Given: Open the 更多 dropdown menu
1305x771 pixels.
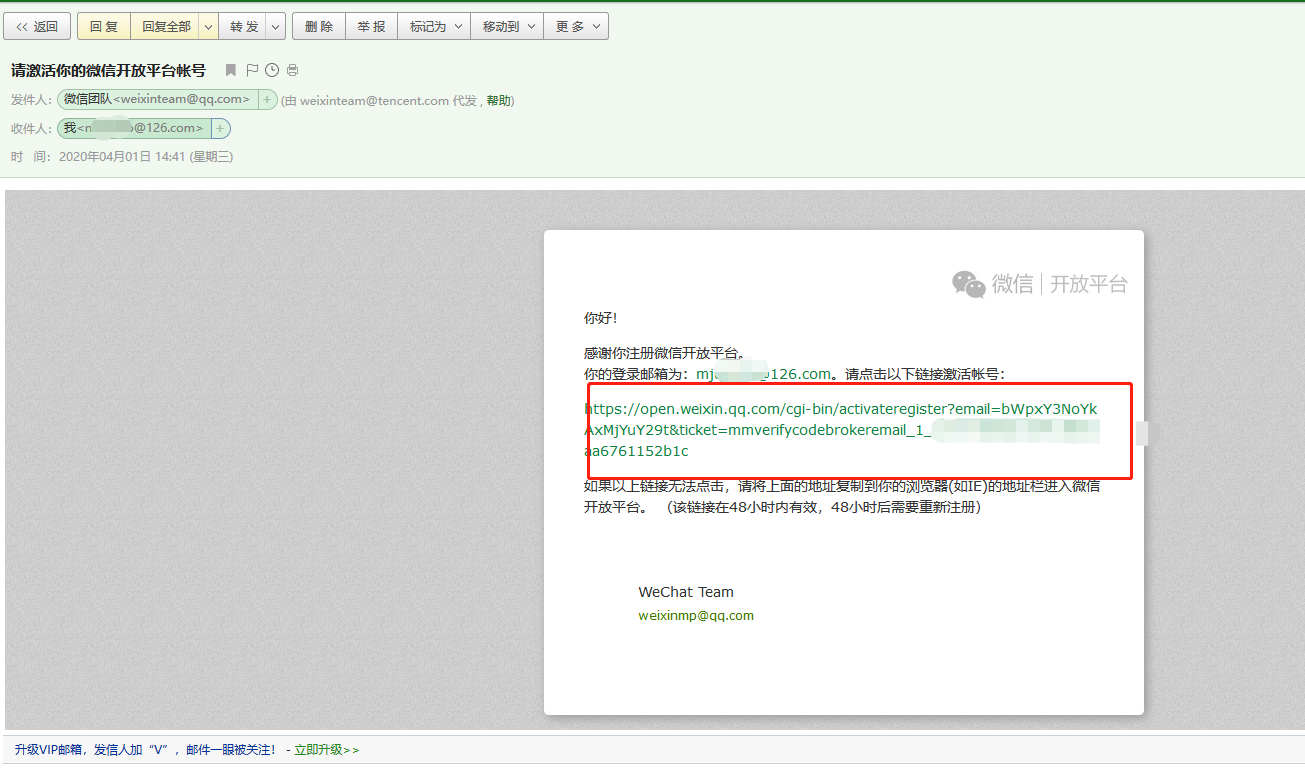Looking at the screenshot, I should (x=576, y=27).
